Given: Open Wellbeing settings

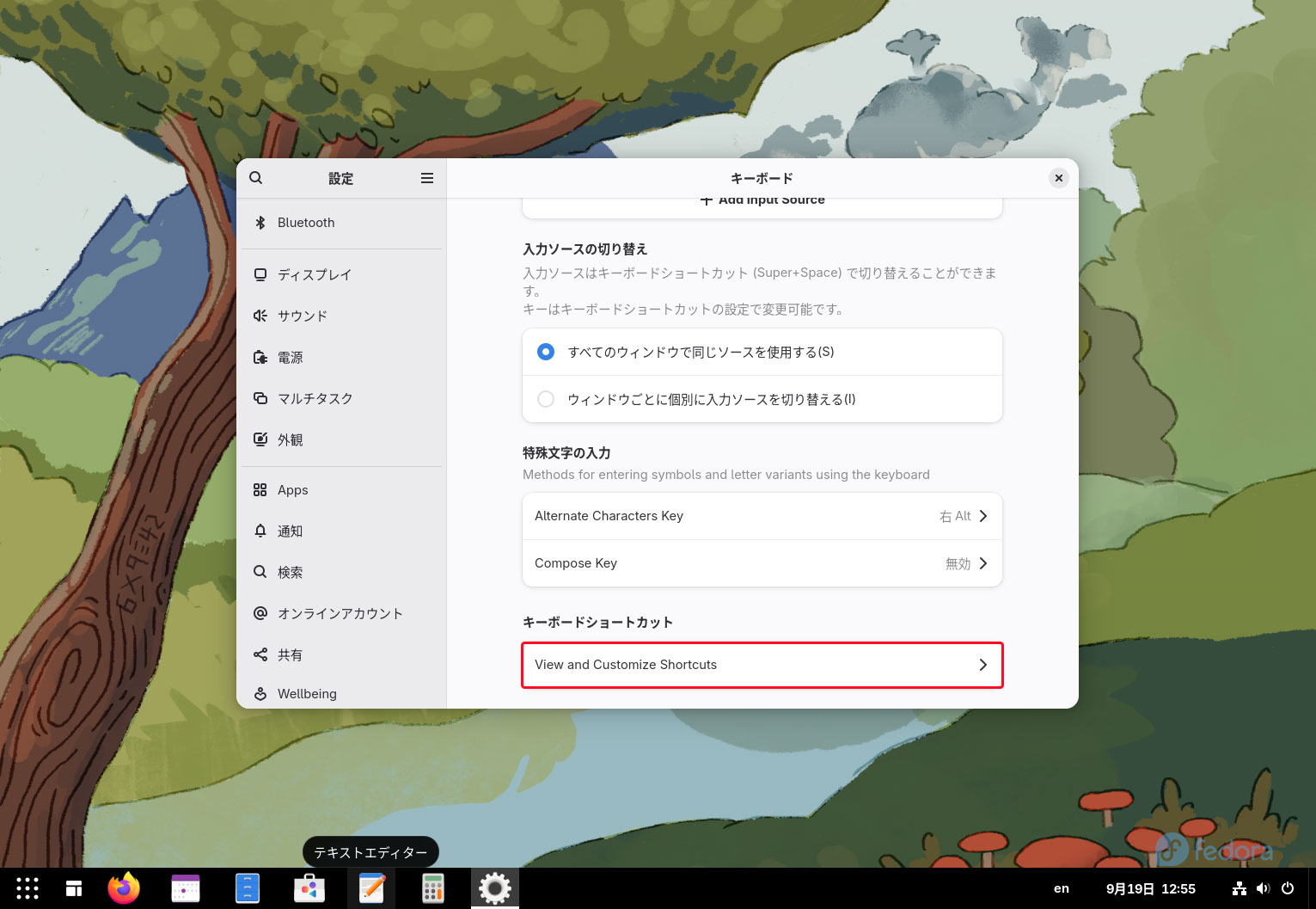Looking at the screenshot, I should tap(341, 693).
